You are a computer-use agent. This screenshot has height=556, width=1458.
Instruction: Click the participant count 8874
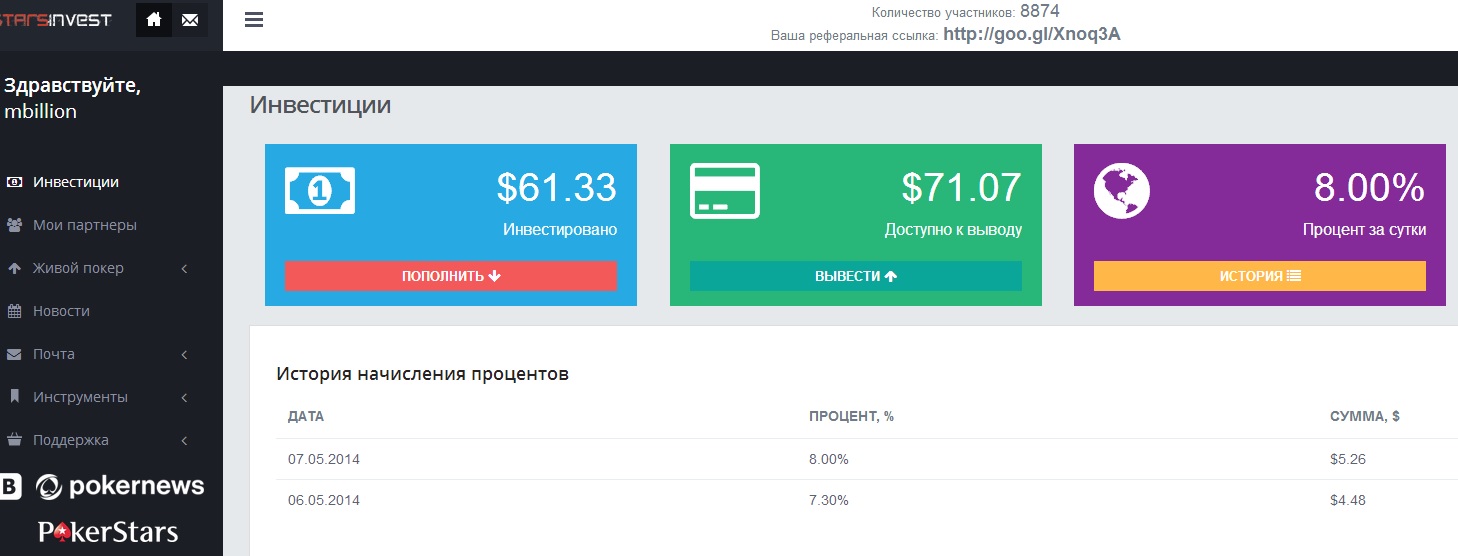tap(1040, 12)
